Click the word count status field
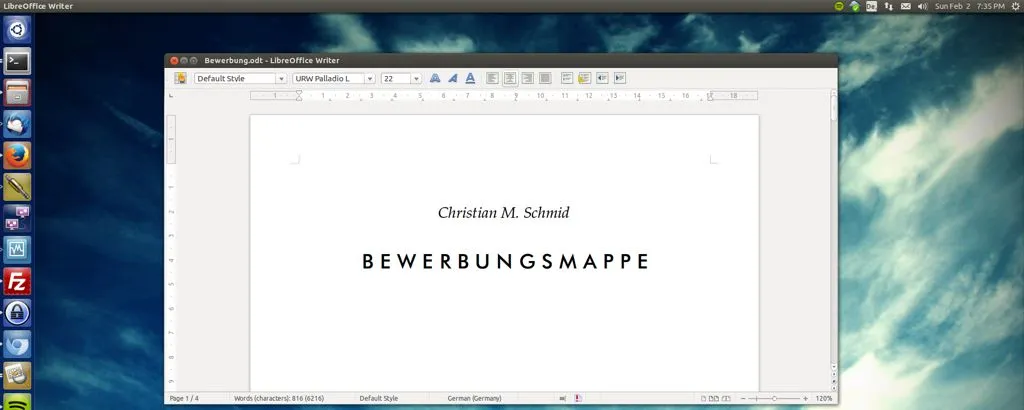 click(279, 398)
